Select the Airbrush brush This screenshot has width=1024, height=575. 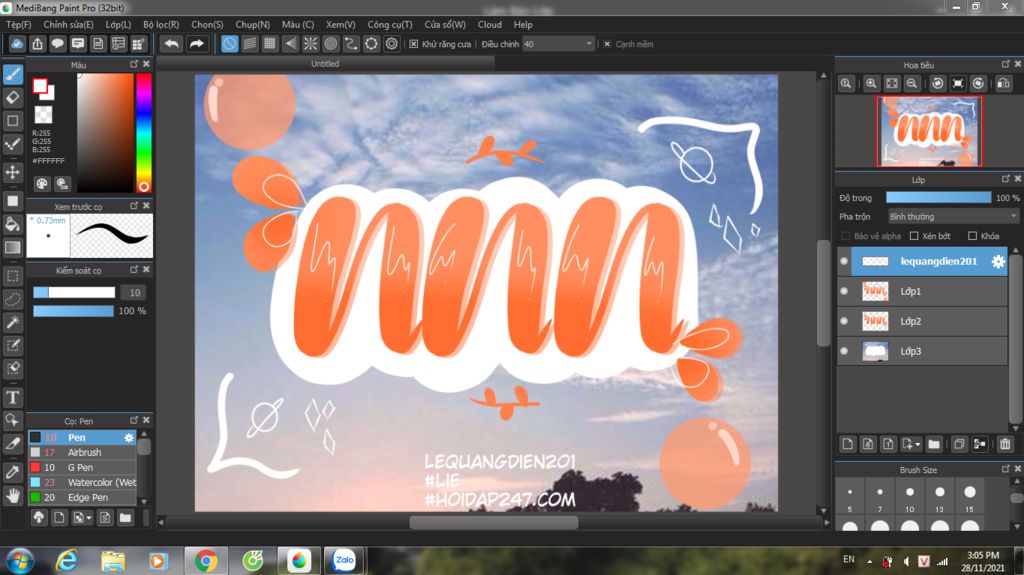[x=82, y=452]
